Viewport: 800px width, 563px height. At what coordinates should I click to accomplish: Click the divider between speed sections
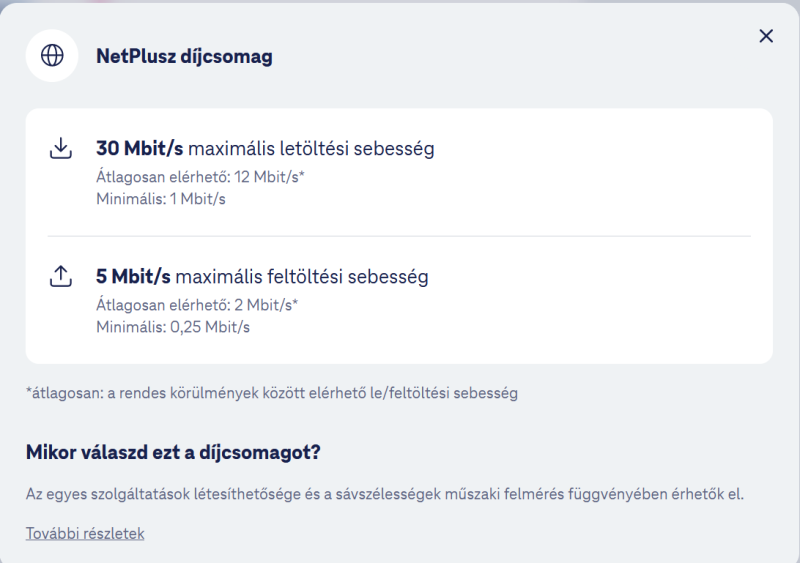click(x=399, y=236)
